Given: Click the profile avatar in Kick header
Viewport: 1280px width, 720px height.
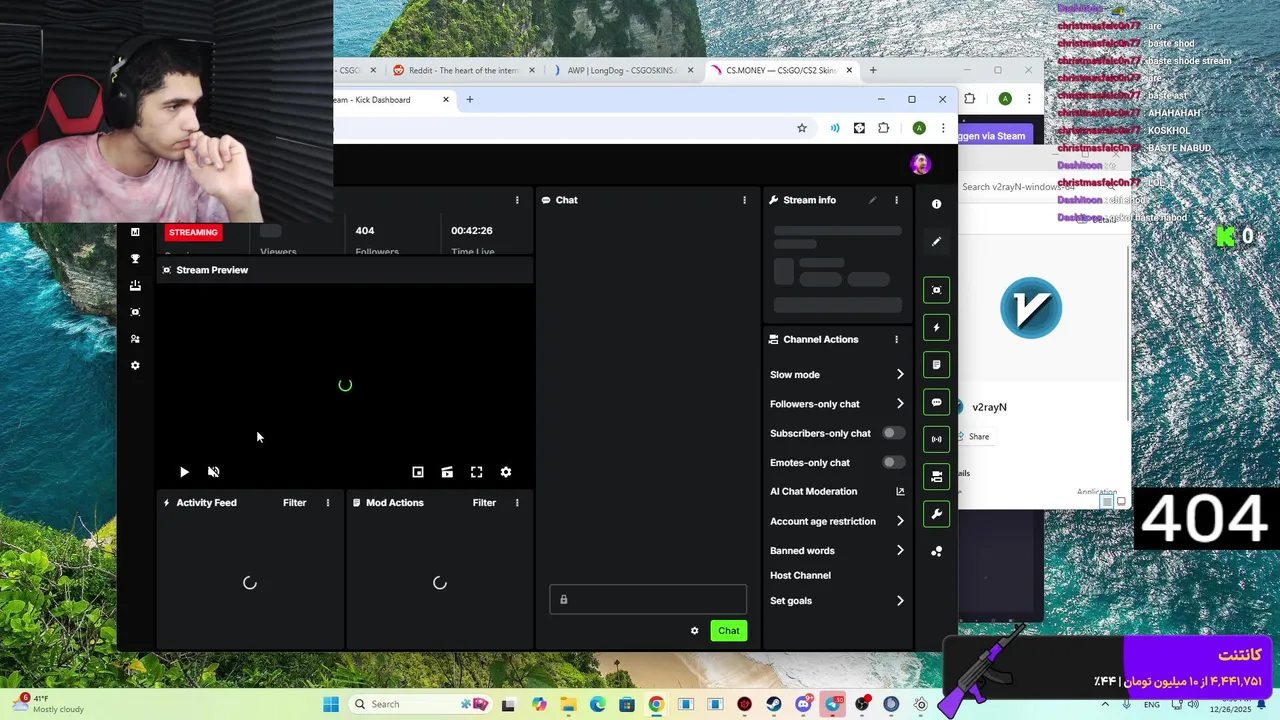Looking at the screenshot, I should 920,164.
